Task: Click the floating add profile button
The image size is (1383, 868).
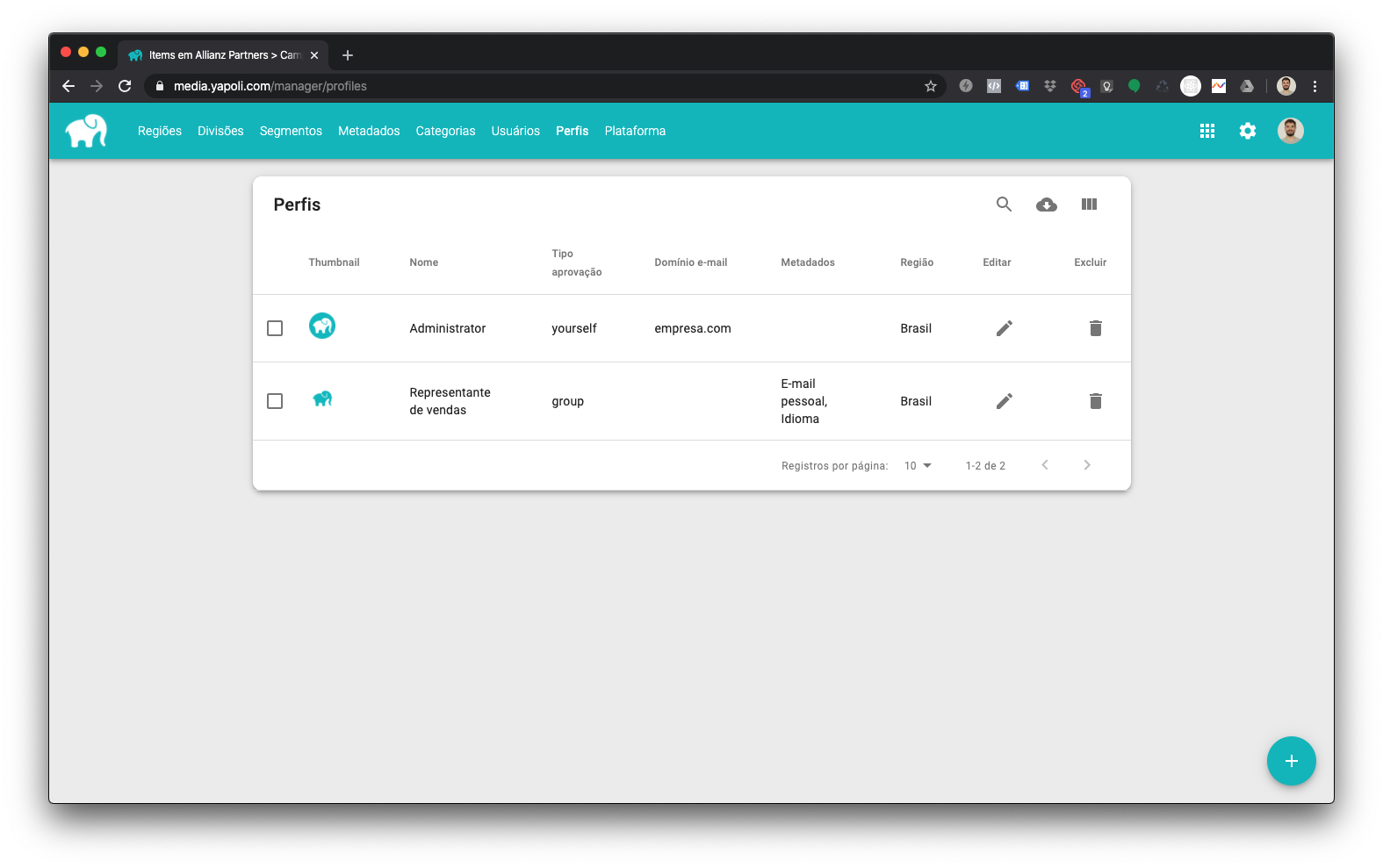Action: [x=1291, y=761]
